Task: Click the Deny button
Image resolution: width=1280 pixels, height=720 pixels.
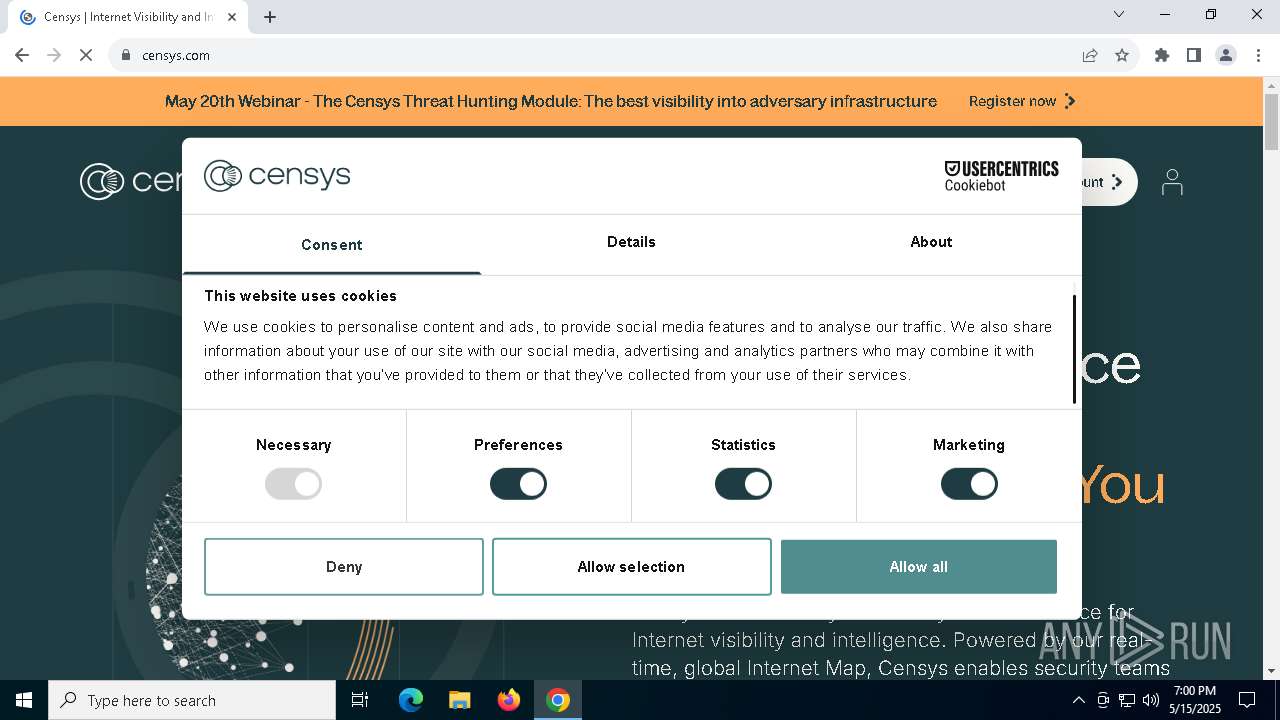Action: coord(344,567)
